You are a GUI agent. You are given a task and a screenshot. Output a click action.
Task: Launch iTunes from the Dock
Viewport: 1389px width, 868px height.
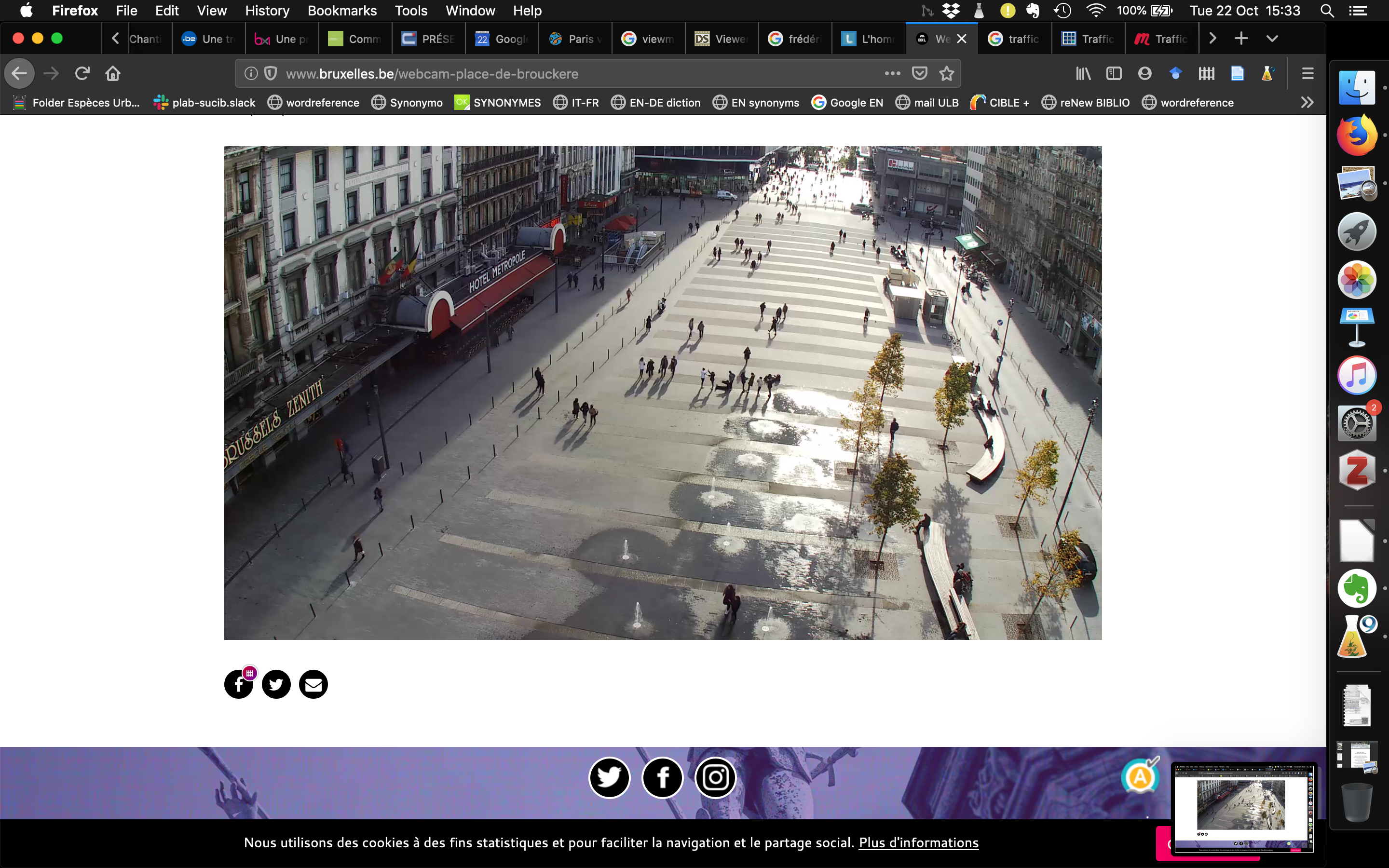1357,376
